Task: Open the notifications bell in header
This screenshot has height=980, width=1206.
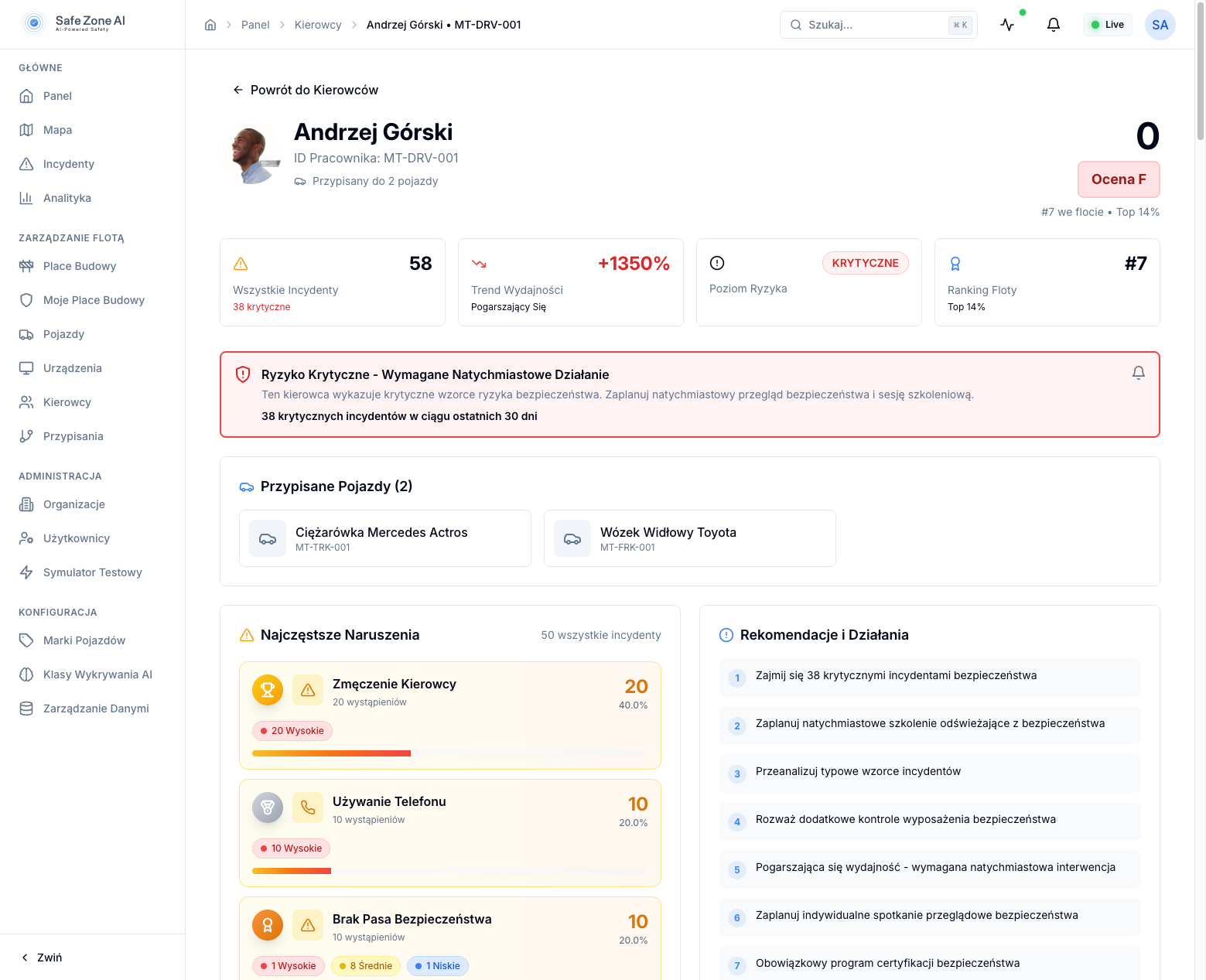Action: click(x=1053, y=25)
